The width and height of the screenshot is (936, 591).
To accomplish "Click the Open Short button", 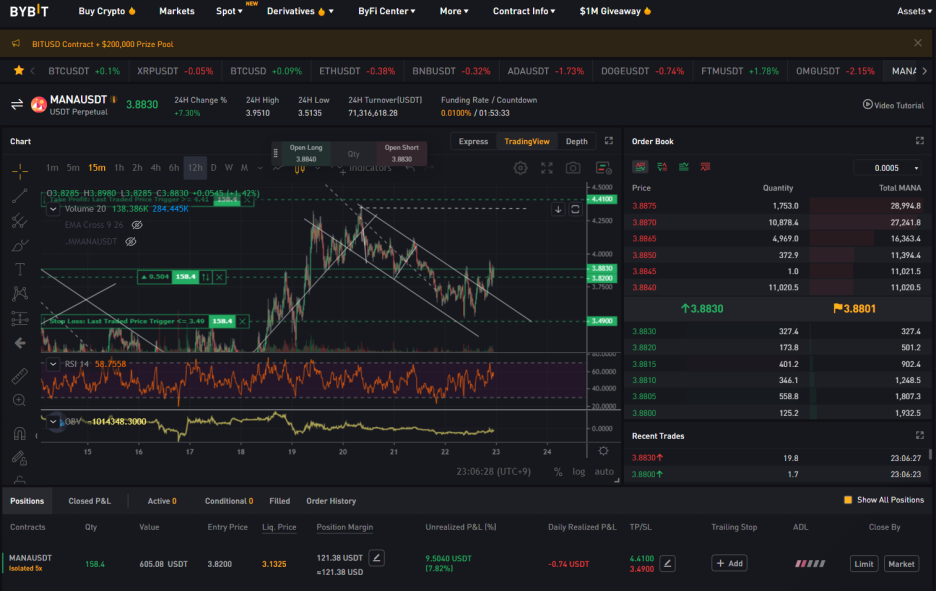I will [x=401, y=153].
